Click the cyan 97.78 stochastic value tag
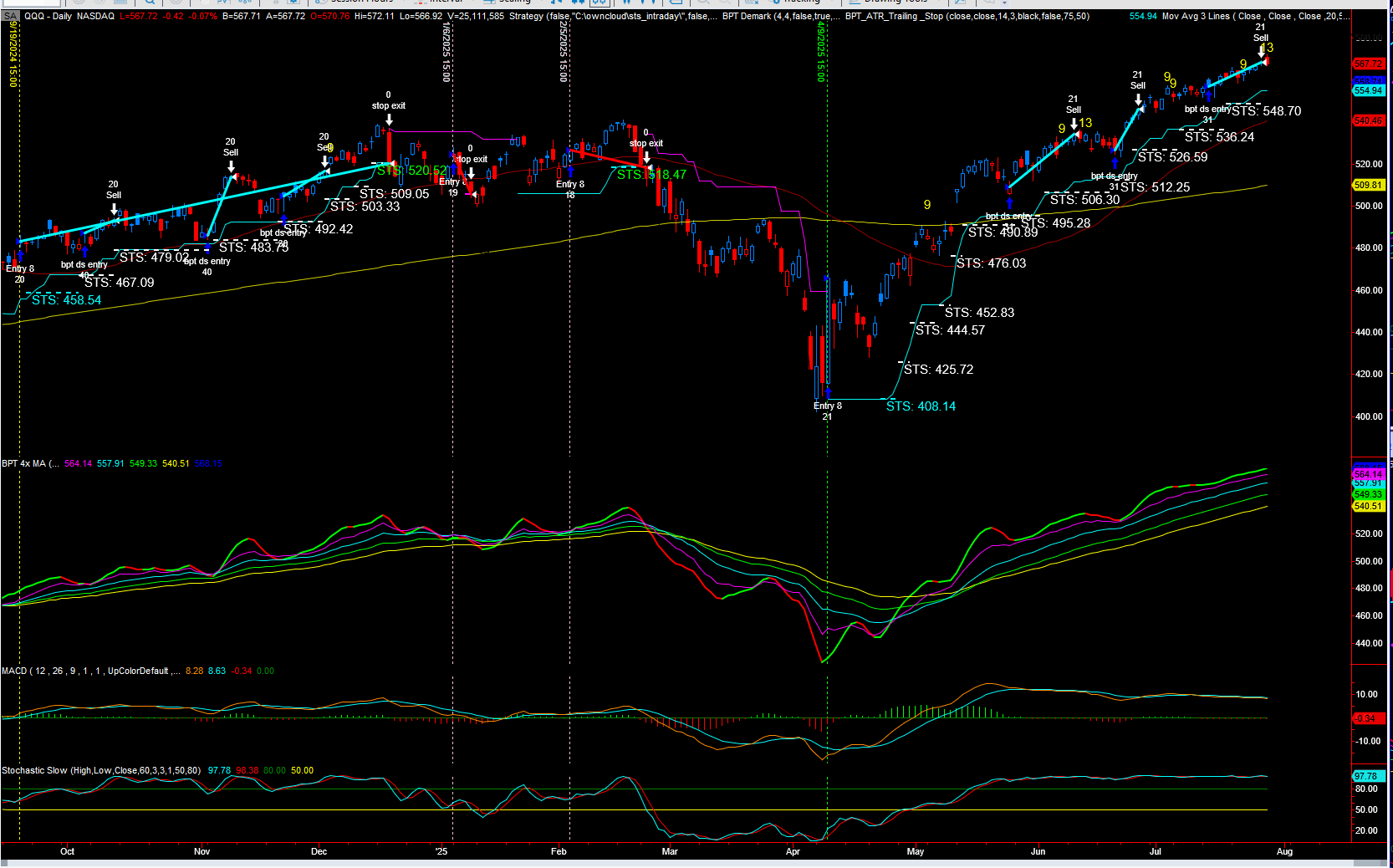Screen dimensions: 1393x868 click(x=1365, y=776)
